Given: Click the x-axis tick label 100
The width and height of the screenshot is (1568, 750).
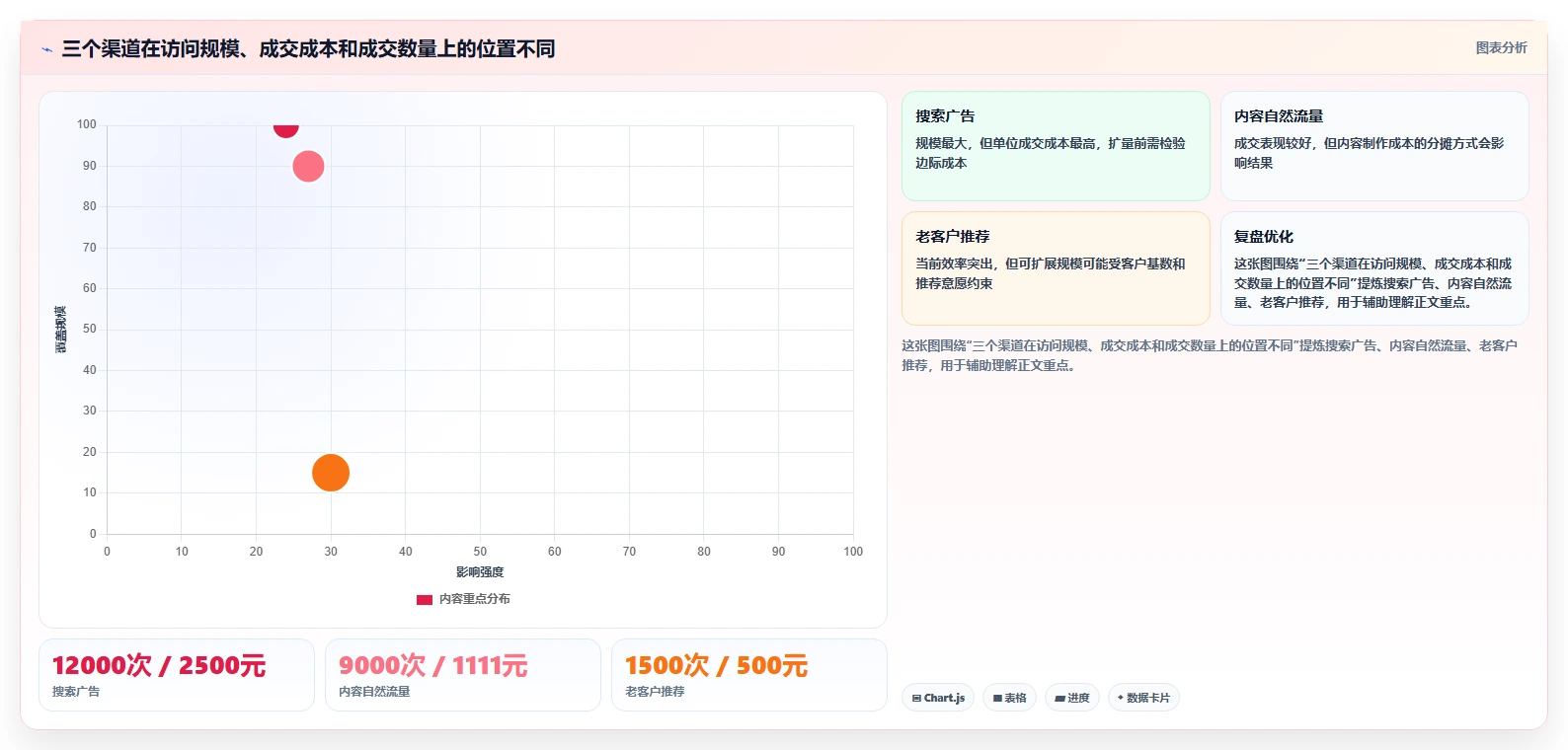Looking at the screenshot, I should 853,552.
